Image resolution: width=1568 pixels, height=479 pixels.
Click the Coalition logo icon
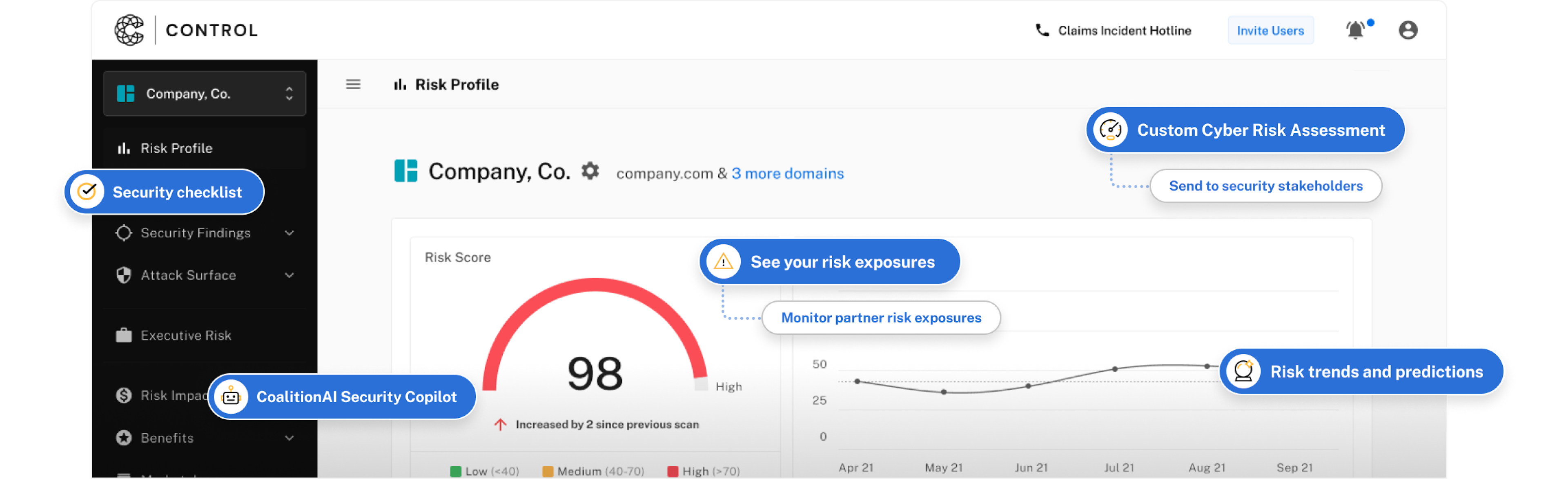point(130,31)
